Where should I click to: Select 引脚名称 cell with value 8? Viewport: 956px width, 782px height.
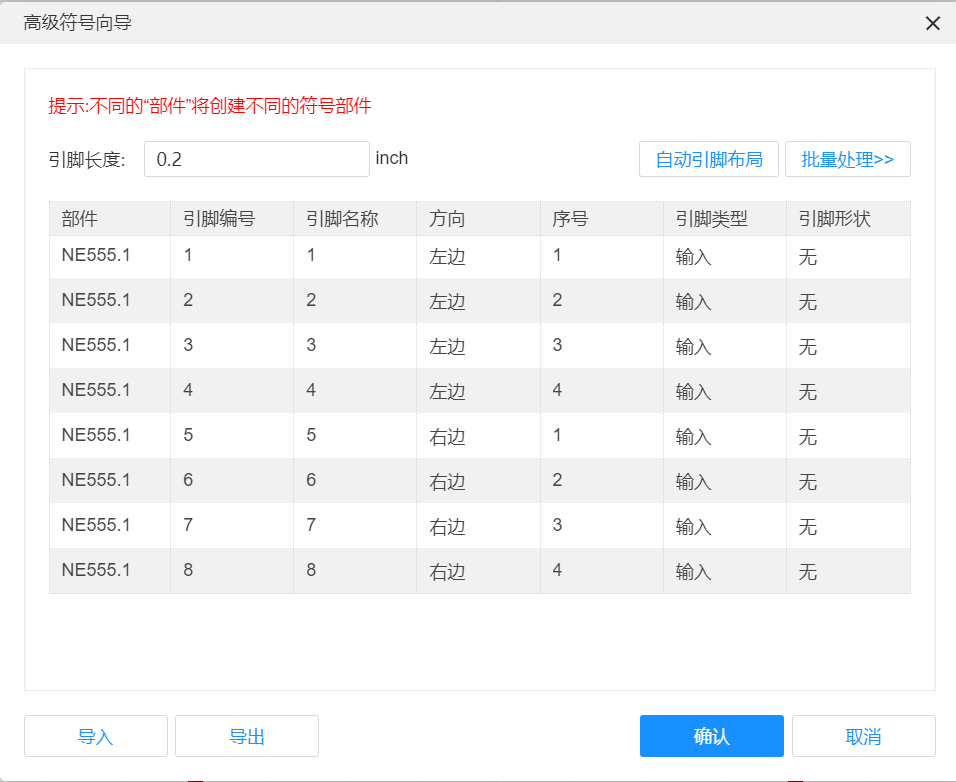355,571
